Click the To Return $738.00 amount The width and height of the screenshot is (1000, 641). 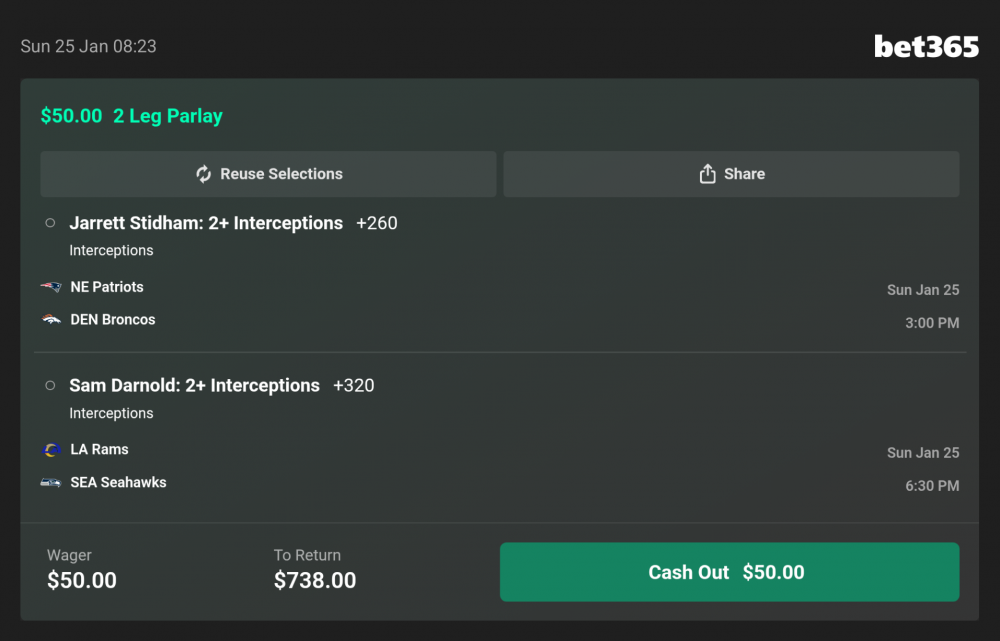point(315,580)
